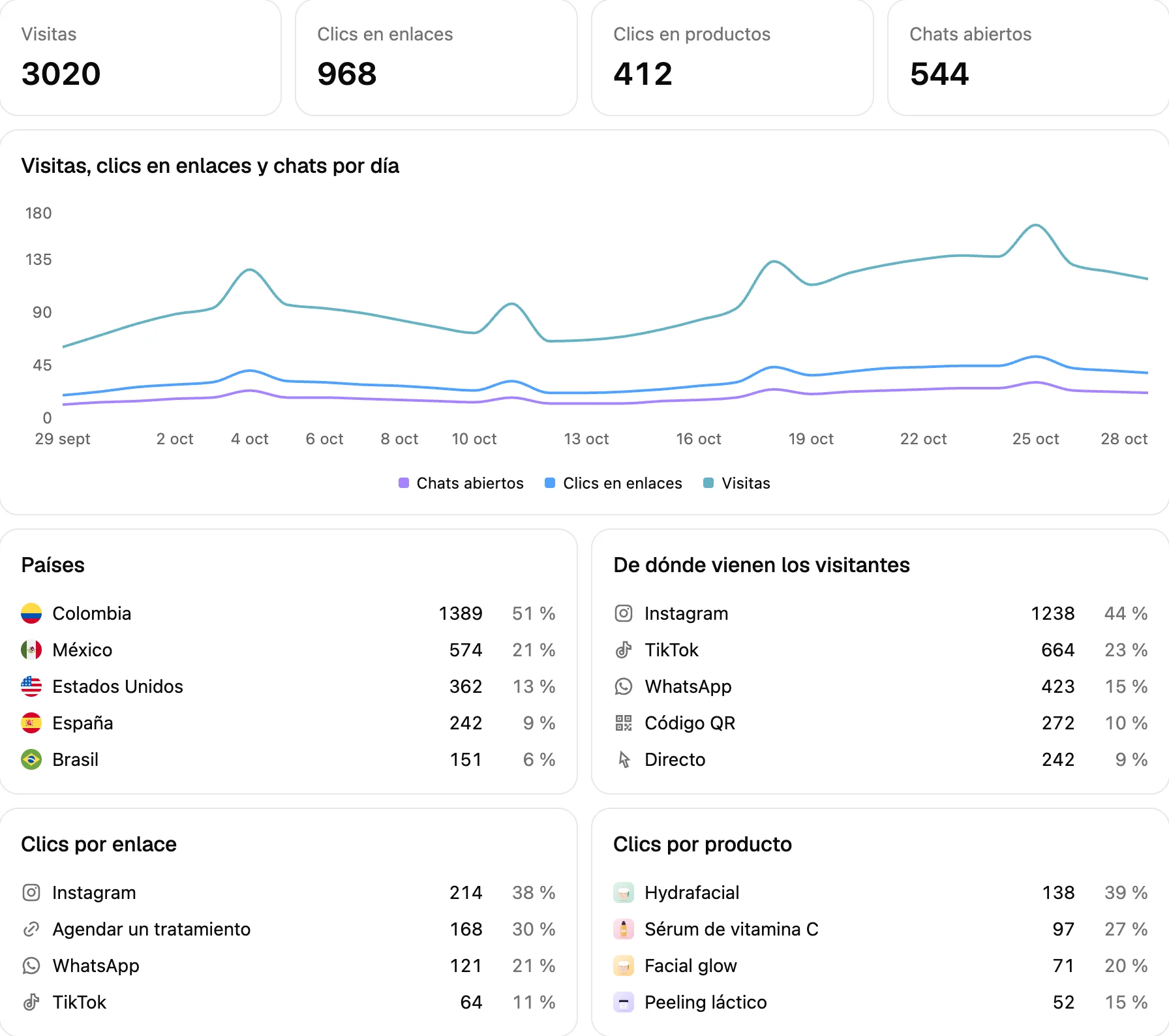Image resolution: width=1169 pixels, height=1036 pixels.
Task: Open the Clics en enlaces 968 card
Action: [436, 57]
